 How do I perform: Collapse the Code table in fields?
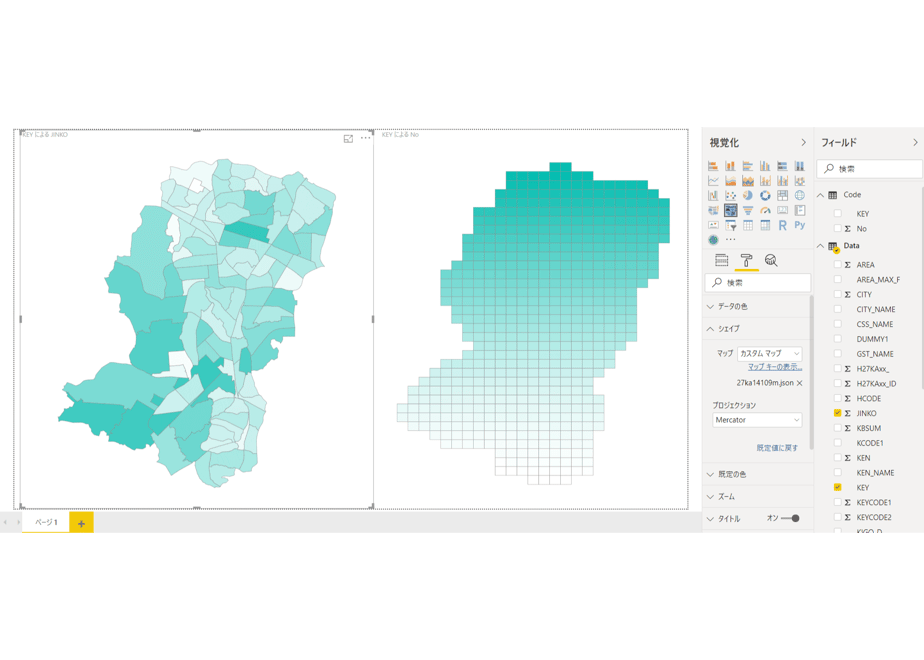[820, 195]
